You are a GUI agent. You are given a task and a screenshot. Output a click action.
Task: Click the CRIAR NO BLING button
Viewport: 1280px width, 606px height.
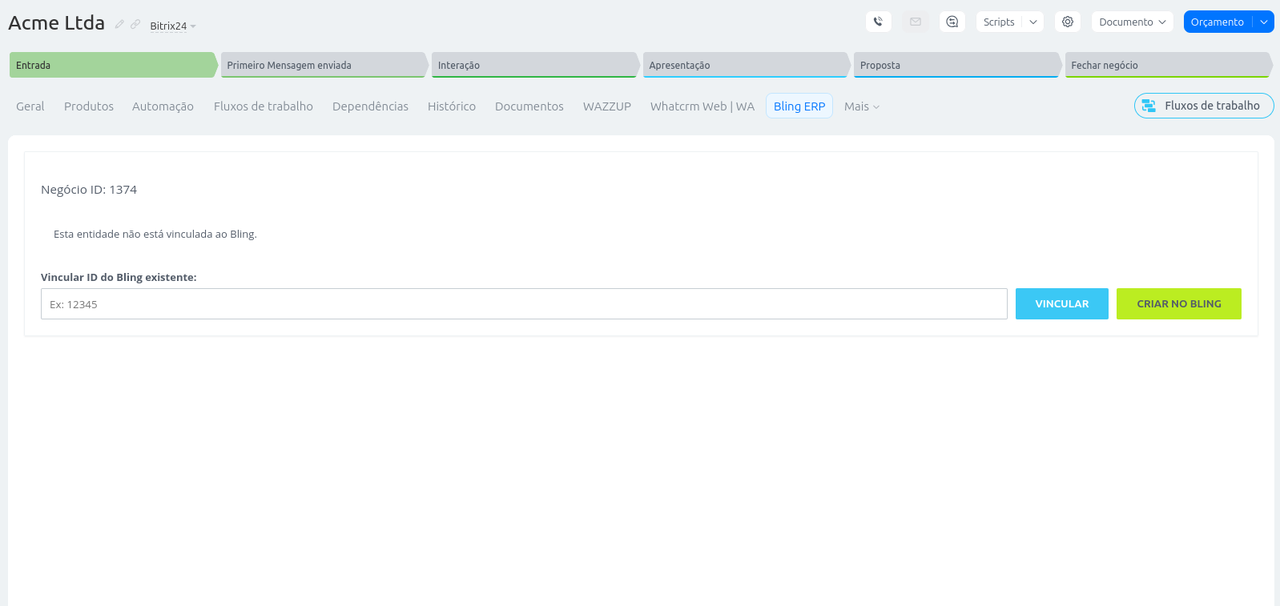tap(1178, 304)
